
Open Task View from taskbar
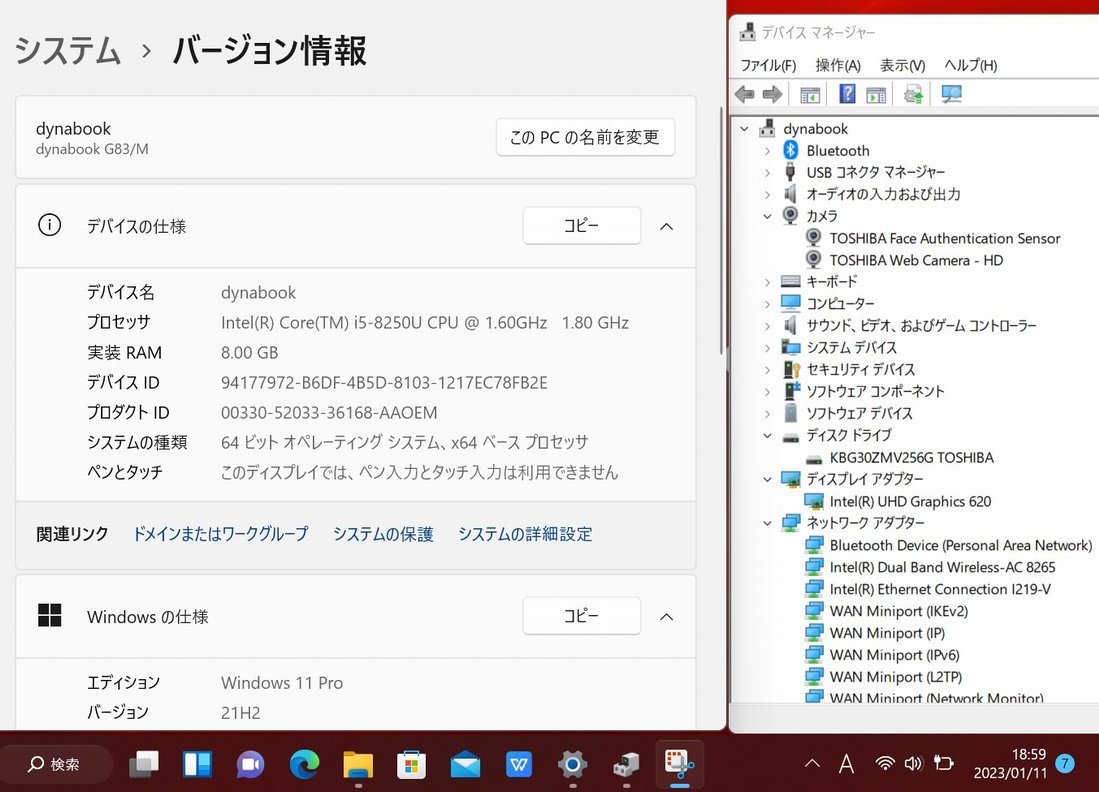144,764
